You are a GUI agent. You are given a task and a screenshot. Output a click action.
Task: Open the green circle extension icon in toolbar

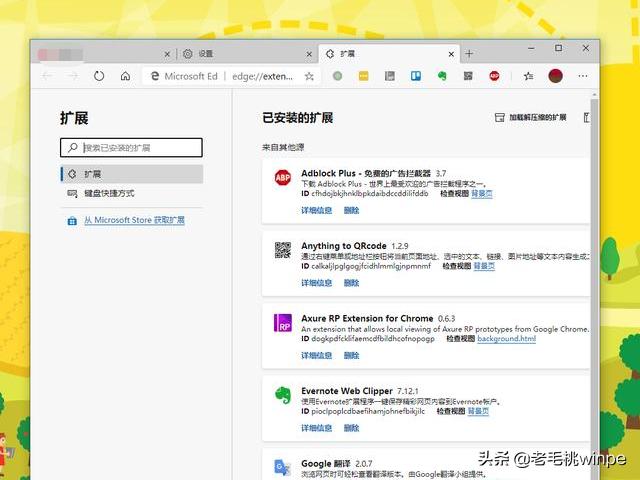pos(338,76)
